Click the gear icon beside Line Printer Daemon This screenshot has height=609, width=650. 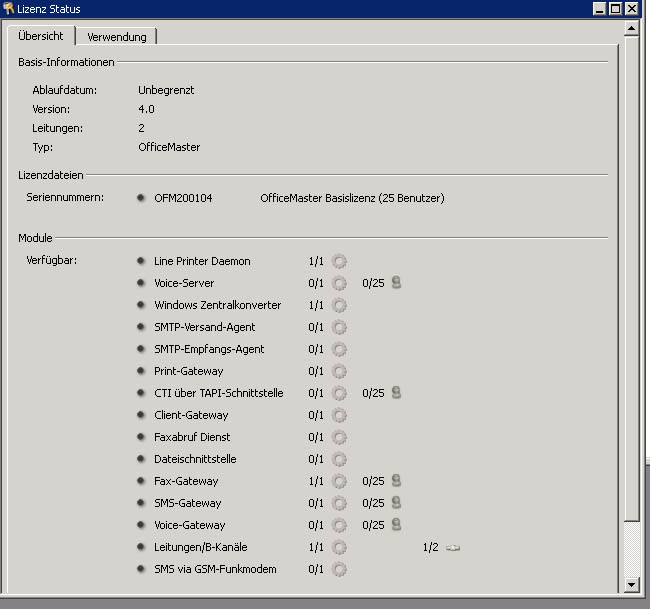339,261
